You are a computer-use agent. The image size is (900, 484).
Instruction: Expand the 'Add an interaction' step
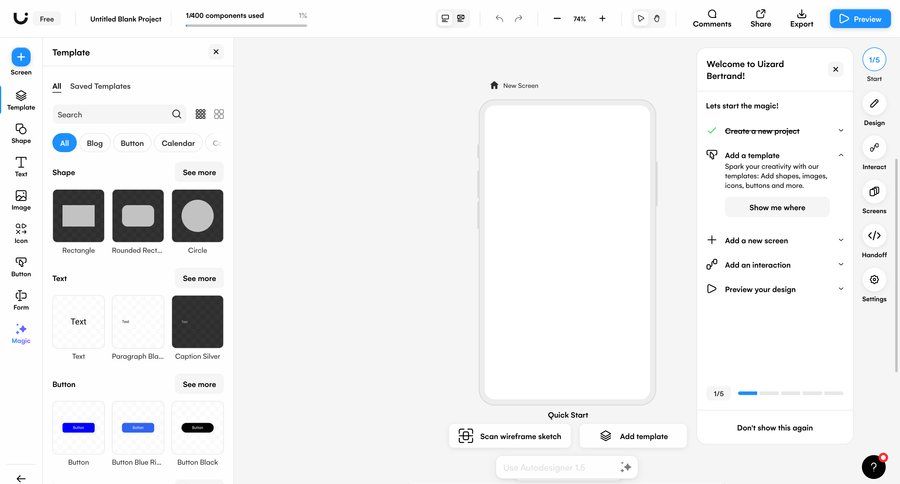tap(841, 265)
